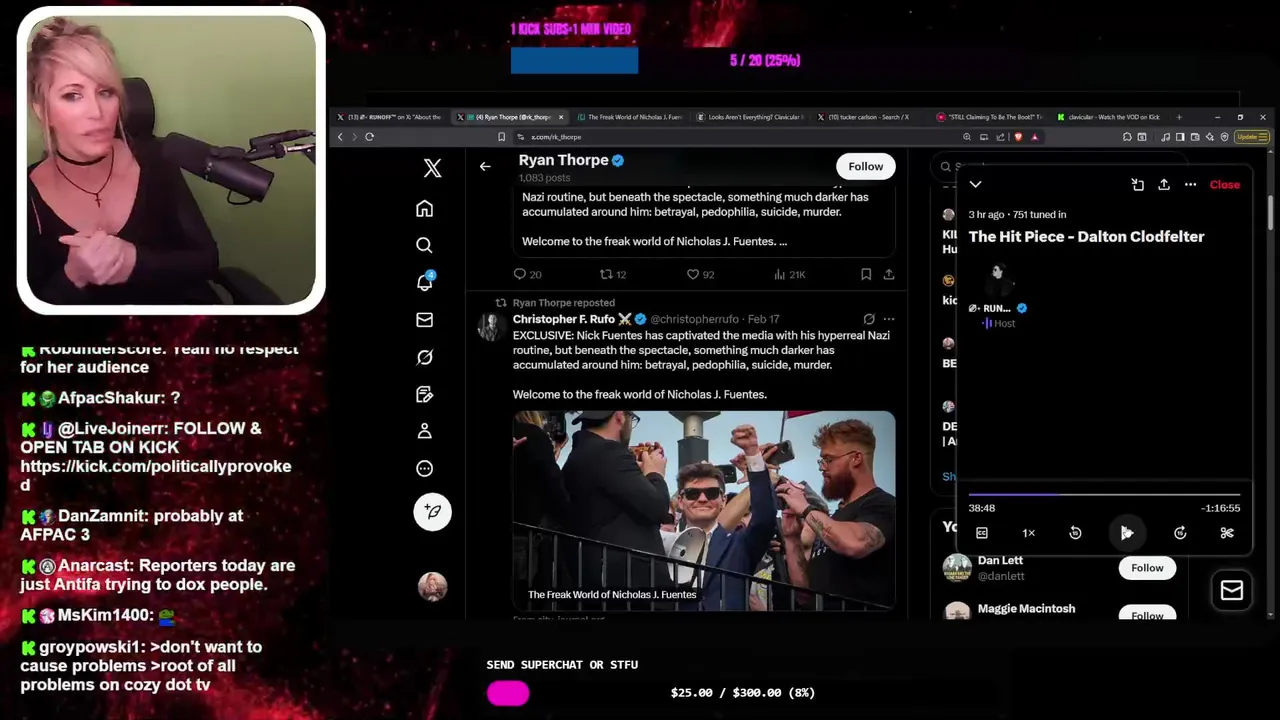Viewport: 1280px width, 720px height.
Task: Bookmark the post above Ryan Thorpe reposted
Action: (x=866, y=274)
